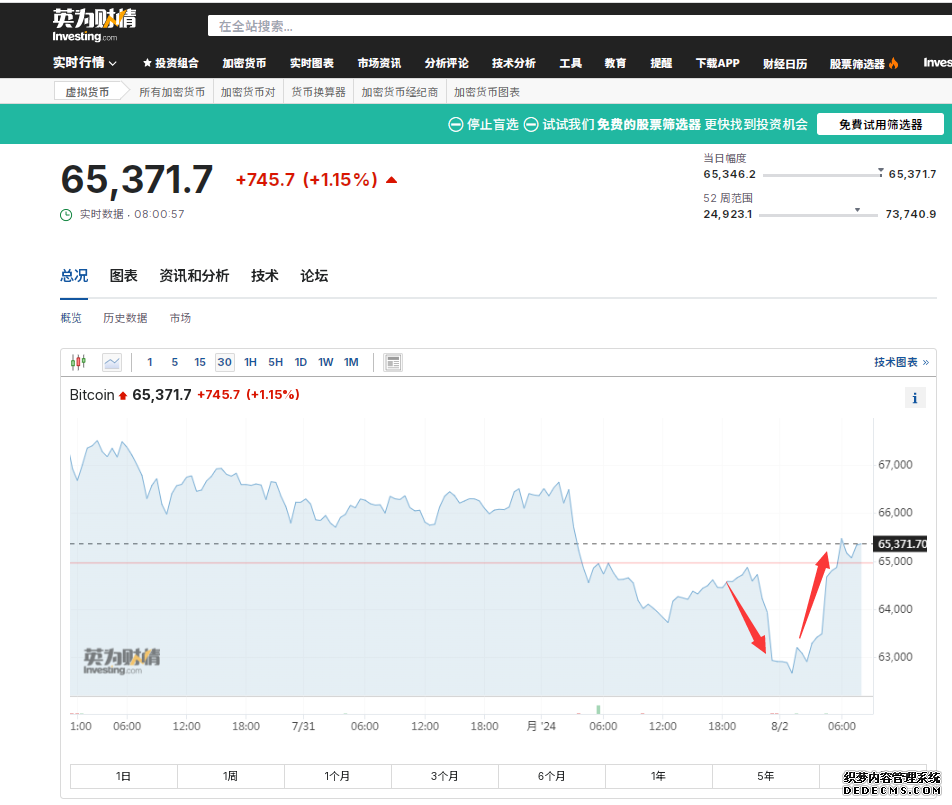Click the flame icon beside 股票筛选器

(x=893, y=63)
